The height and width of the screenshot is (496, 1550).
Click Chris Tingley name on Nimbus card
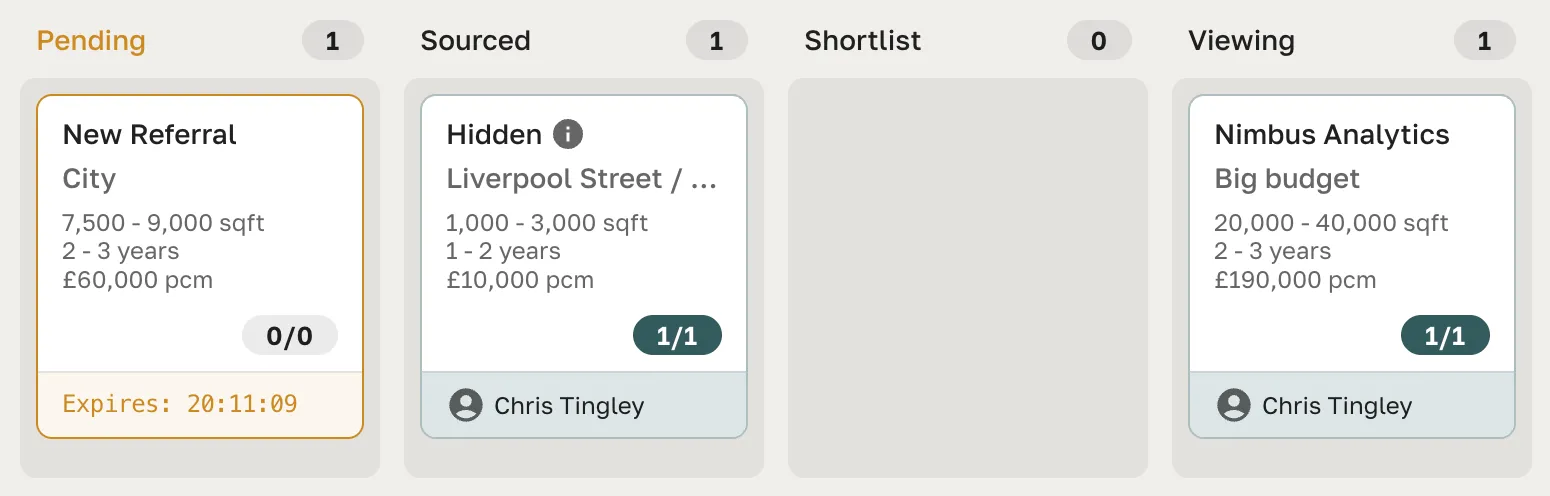click(1337, 405)
